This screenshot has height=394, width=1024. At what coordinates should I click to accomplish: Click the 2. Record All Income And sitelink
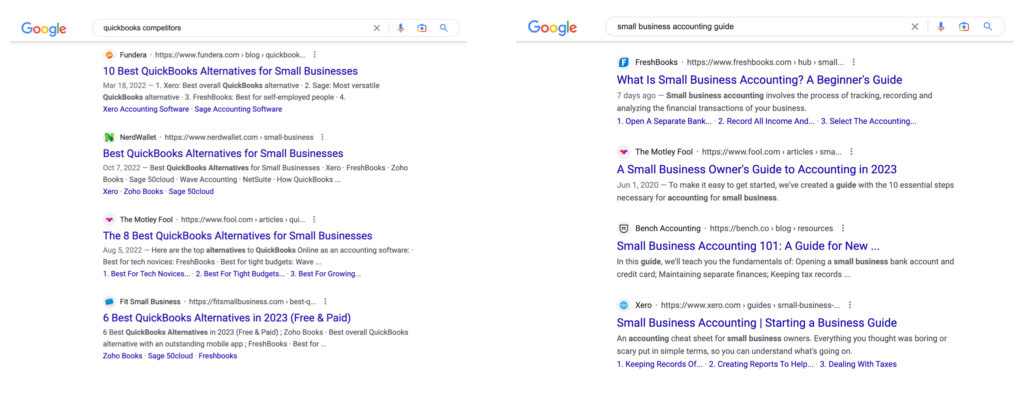coord(767,121)
